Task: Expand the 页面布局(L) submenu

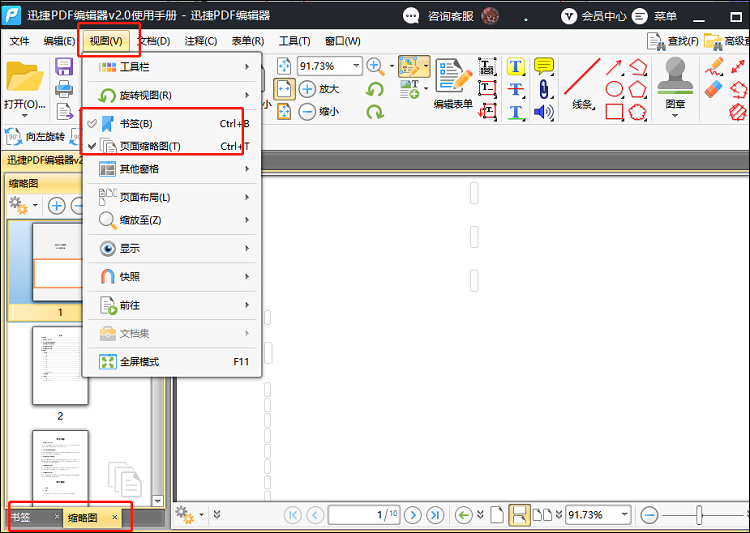Action: pos(172,197)
